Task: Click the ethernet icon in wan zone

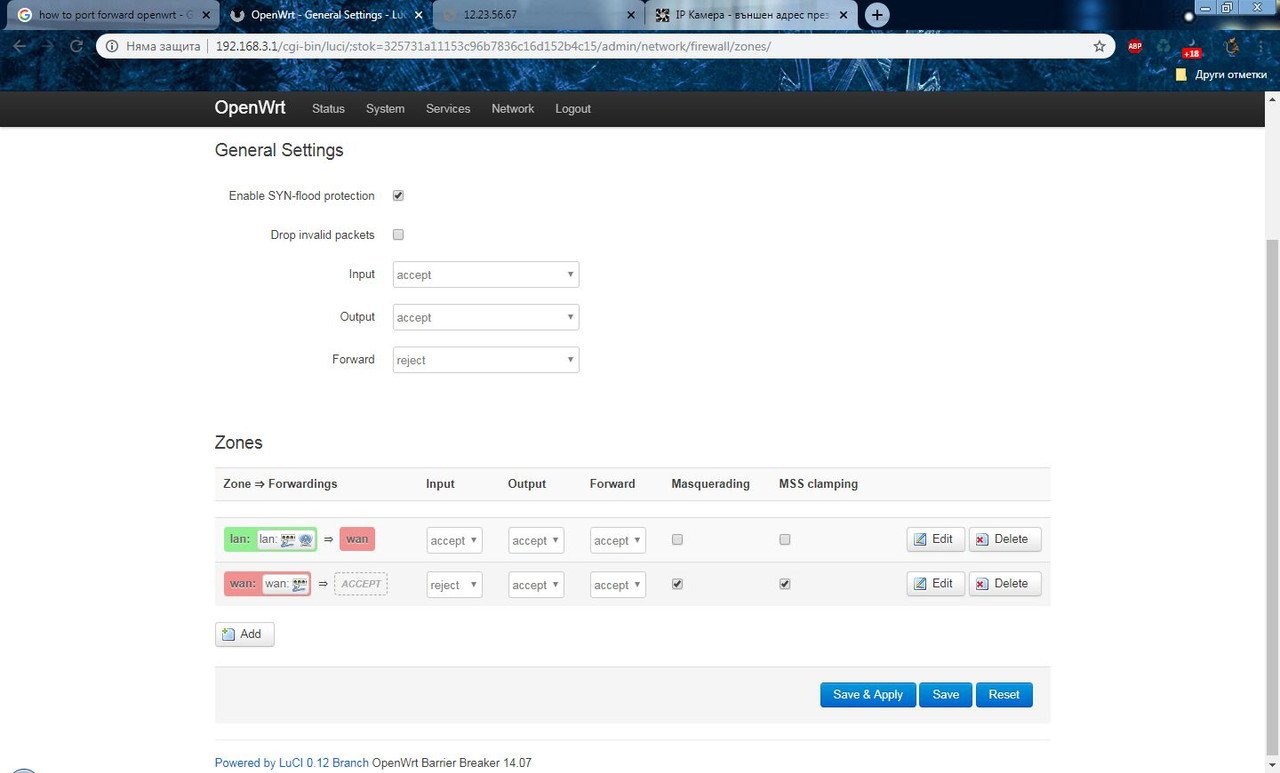Action: coord(299,584)
